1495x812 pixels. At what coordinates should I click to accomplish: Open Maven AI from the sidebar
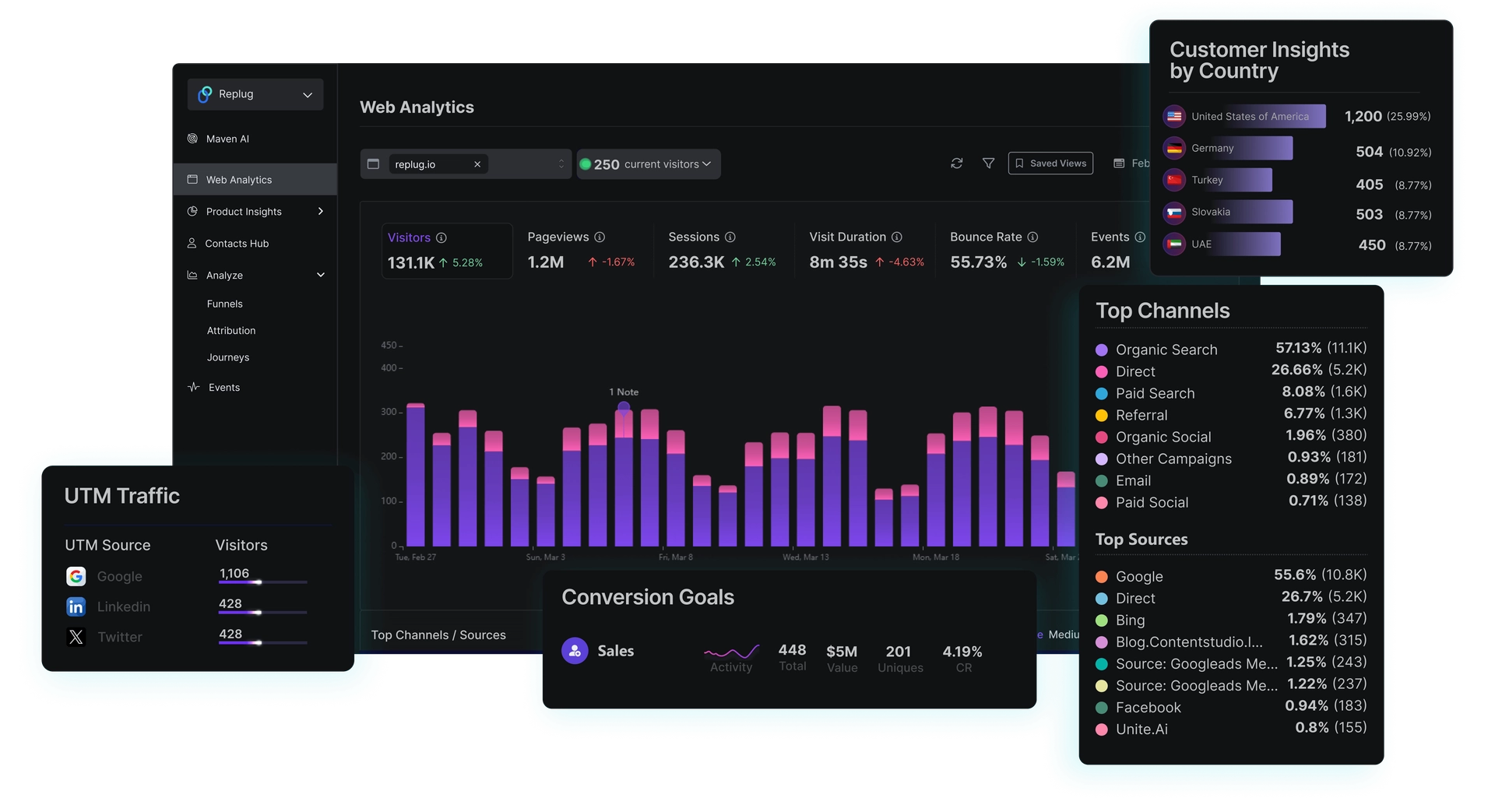pos(227,139)
